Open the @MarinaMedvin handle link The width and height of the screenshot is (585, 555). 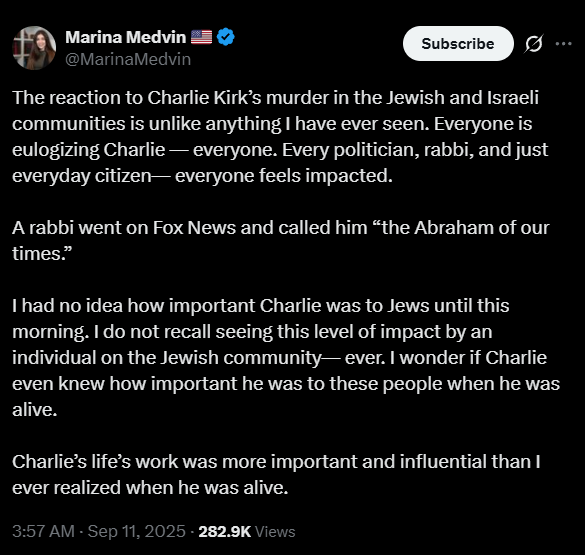pos(128,59)
